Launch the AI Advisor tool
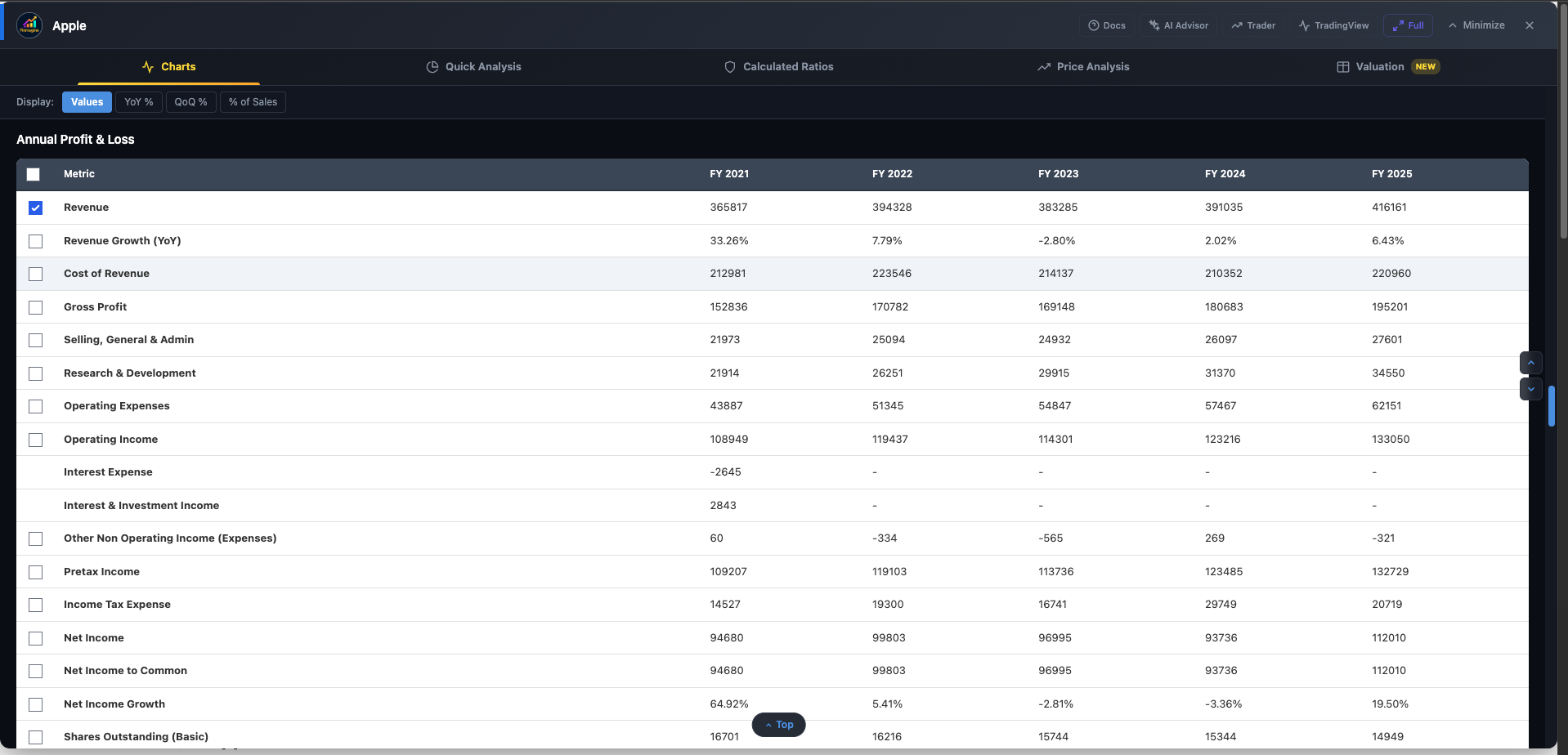This screenshot has height=755, width=1568. click(x=1178, y=25)
